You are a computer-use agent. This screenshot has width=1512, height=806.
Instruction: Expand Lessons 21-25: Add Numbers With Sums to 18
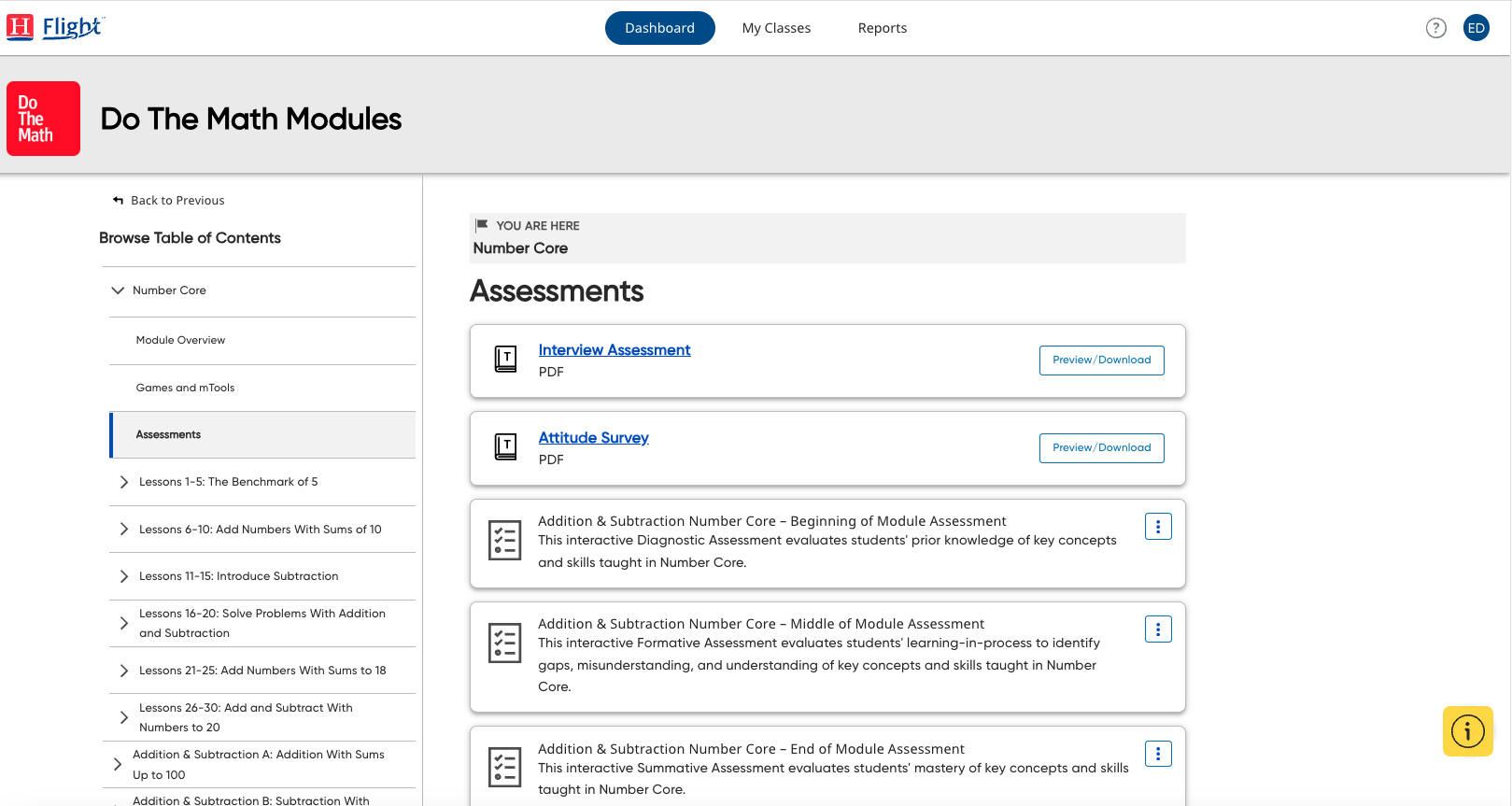[124, 671]
